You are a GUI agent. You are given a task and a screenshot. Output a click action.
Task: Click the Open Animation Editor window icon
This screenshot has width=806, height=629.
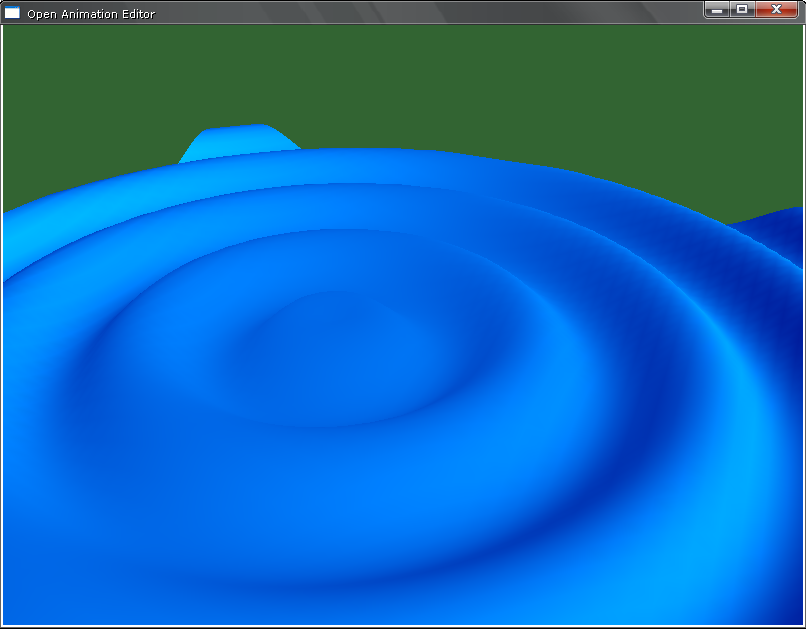tap(12, 13)
